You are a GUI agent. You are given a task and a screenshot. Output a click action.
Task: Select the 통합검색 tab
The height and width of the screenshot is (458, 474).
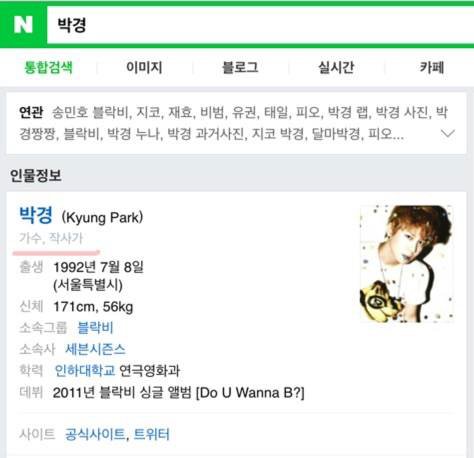pos(48,68)
